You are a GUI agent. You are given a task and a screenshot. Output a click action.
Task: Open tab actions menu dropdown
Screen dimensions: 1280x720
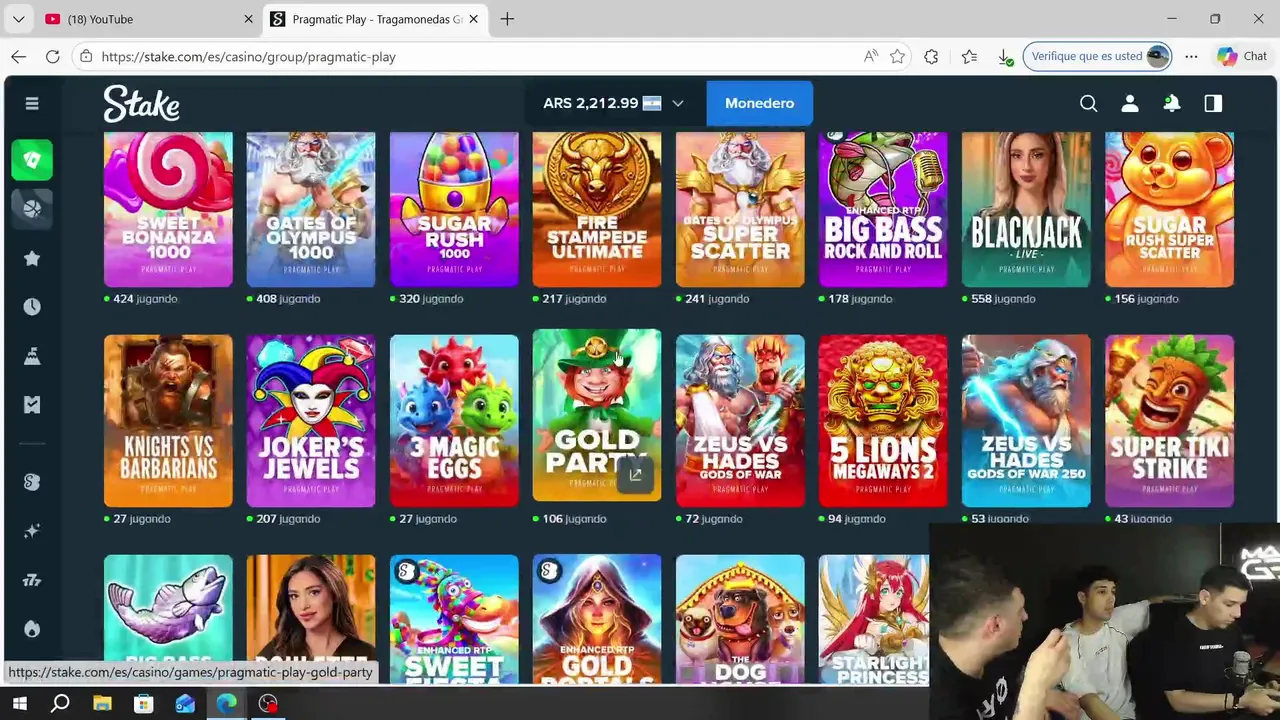[19, 19]
